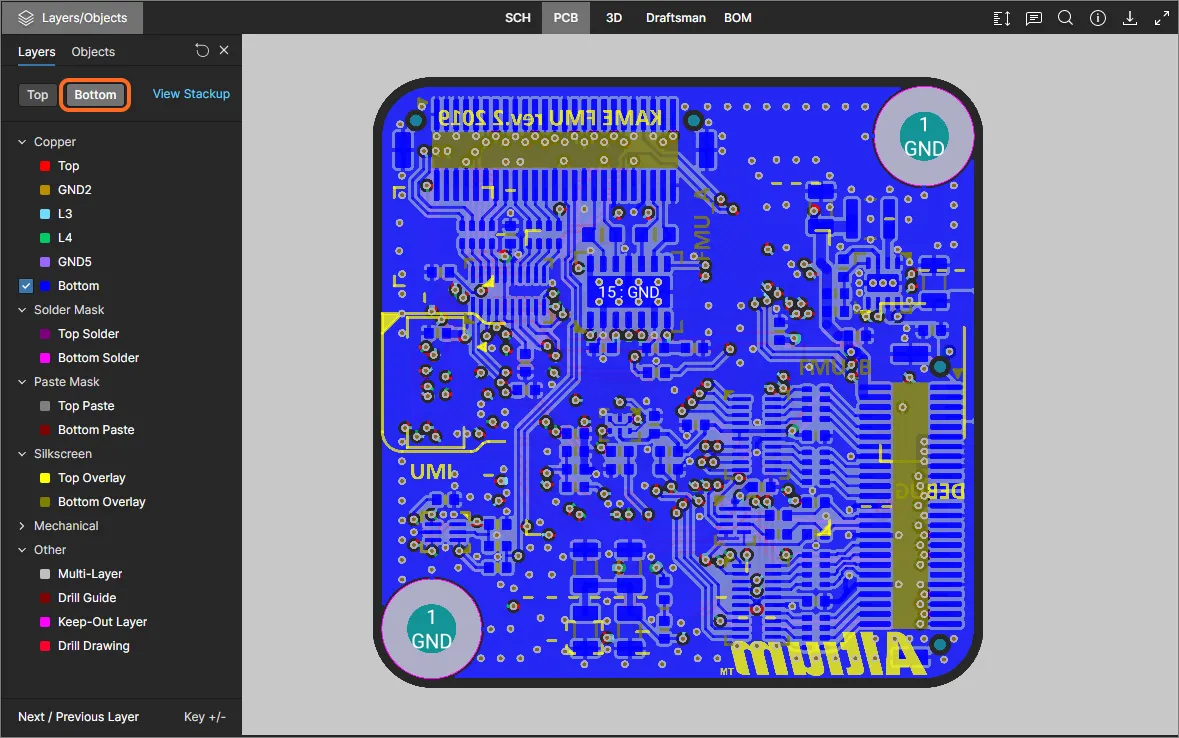Click the green L4 layer swatch

click(x=45, y=238)
